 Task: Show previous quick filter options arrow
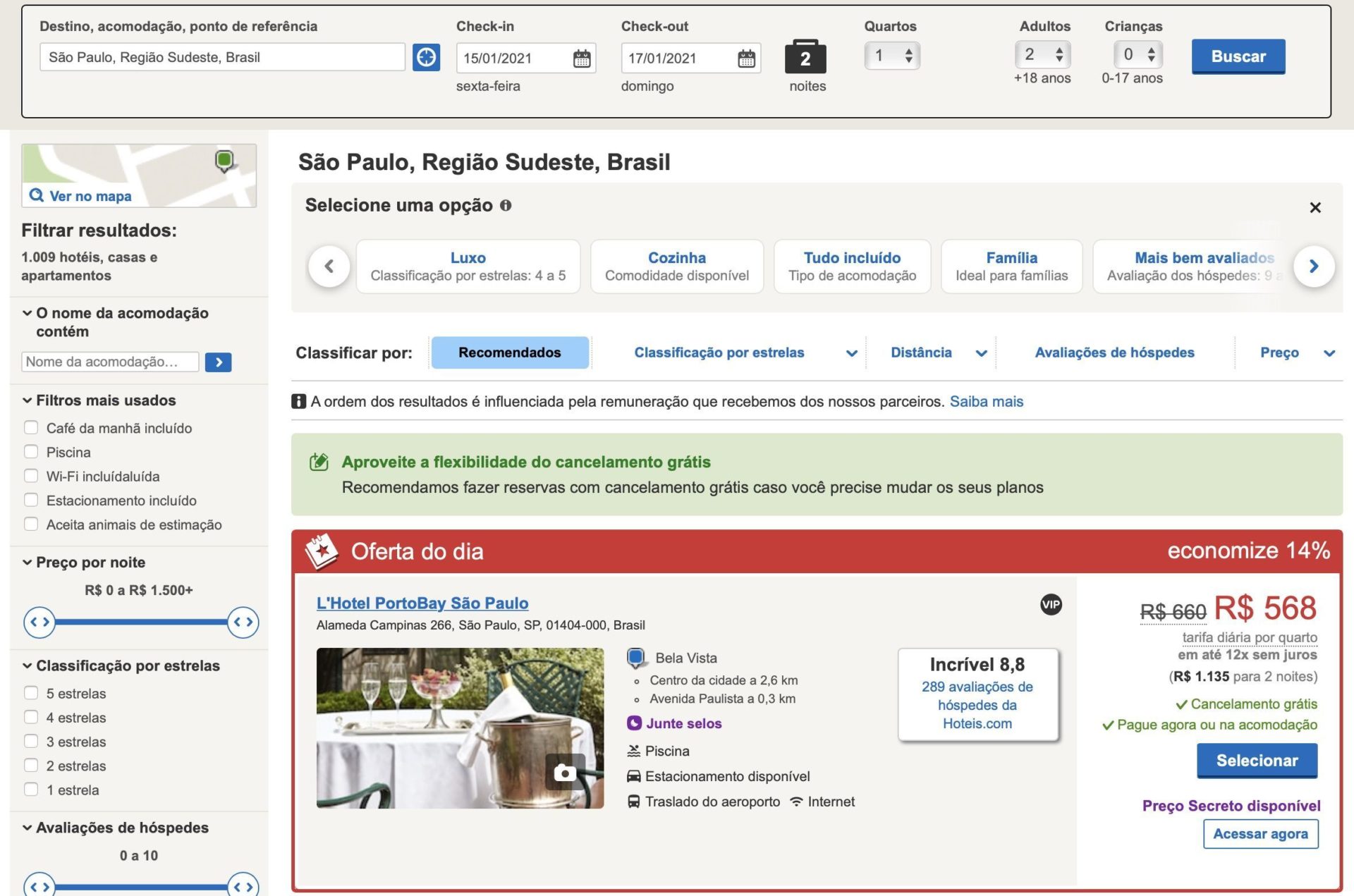tap(329, 266)
